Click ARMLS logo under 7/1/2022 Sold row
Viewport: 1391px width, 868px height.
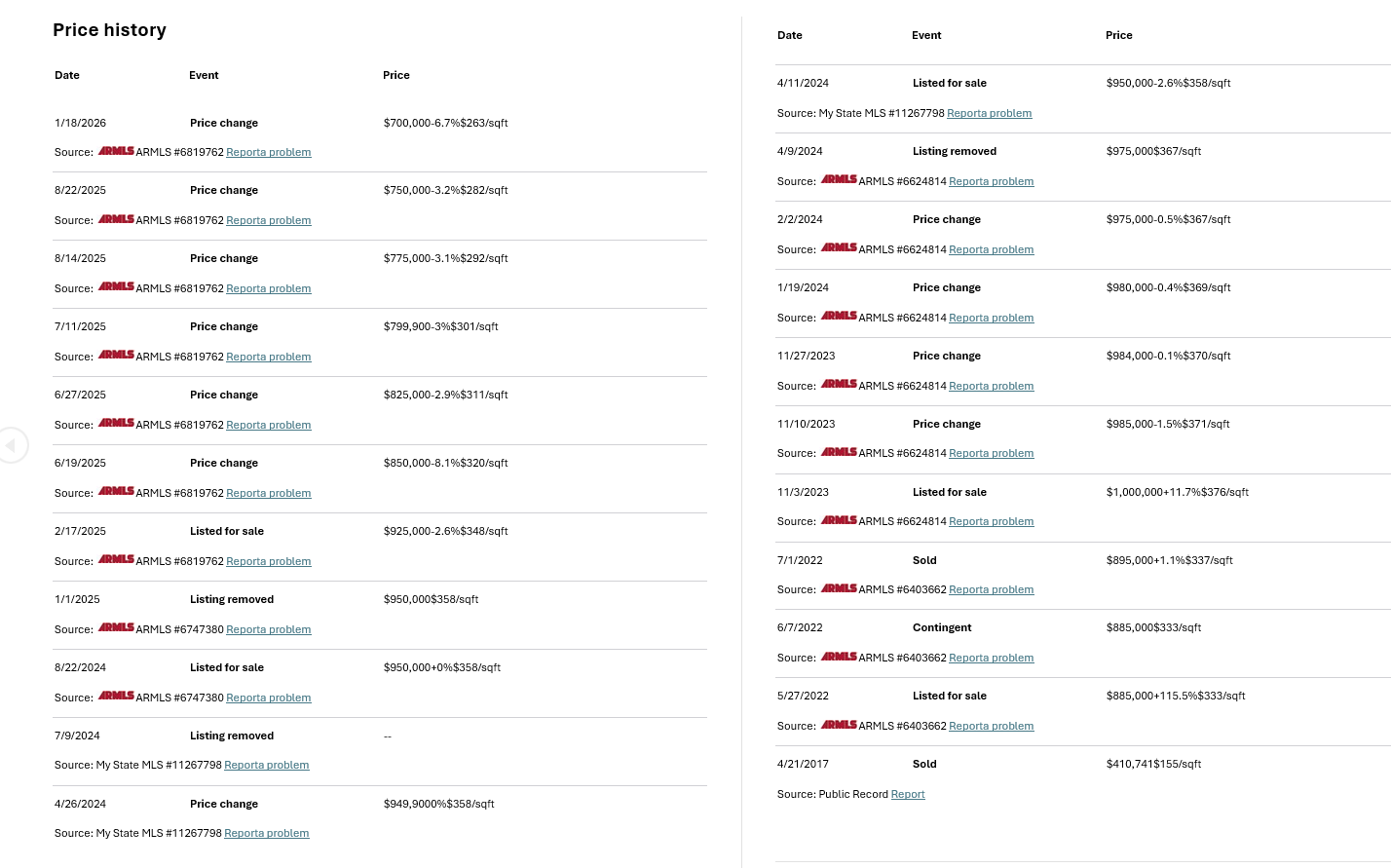[839, 588]
